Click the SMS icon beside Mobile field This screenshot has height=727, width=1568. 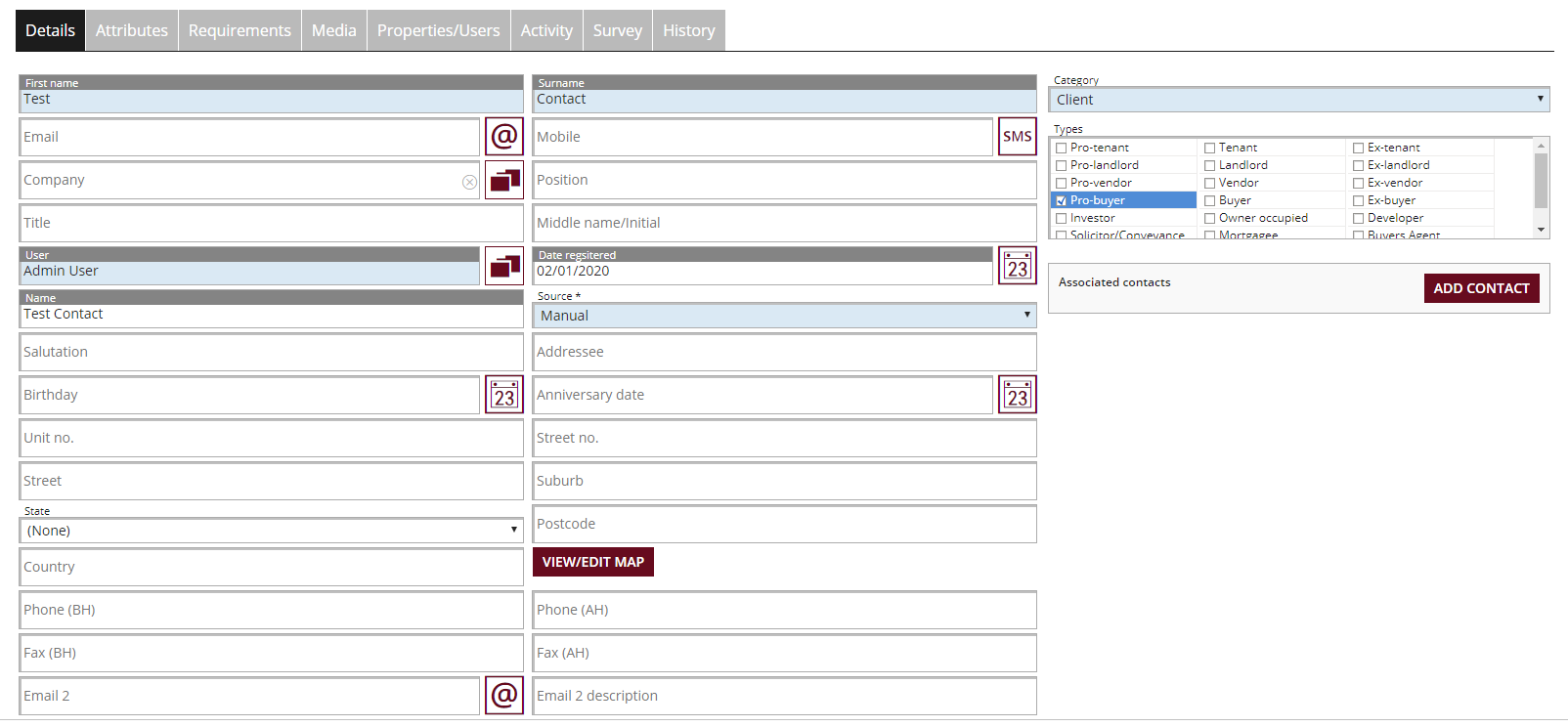pyautogui.click(x=1017, y=137)
